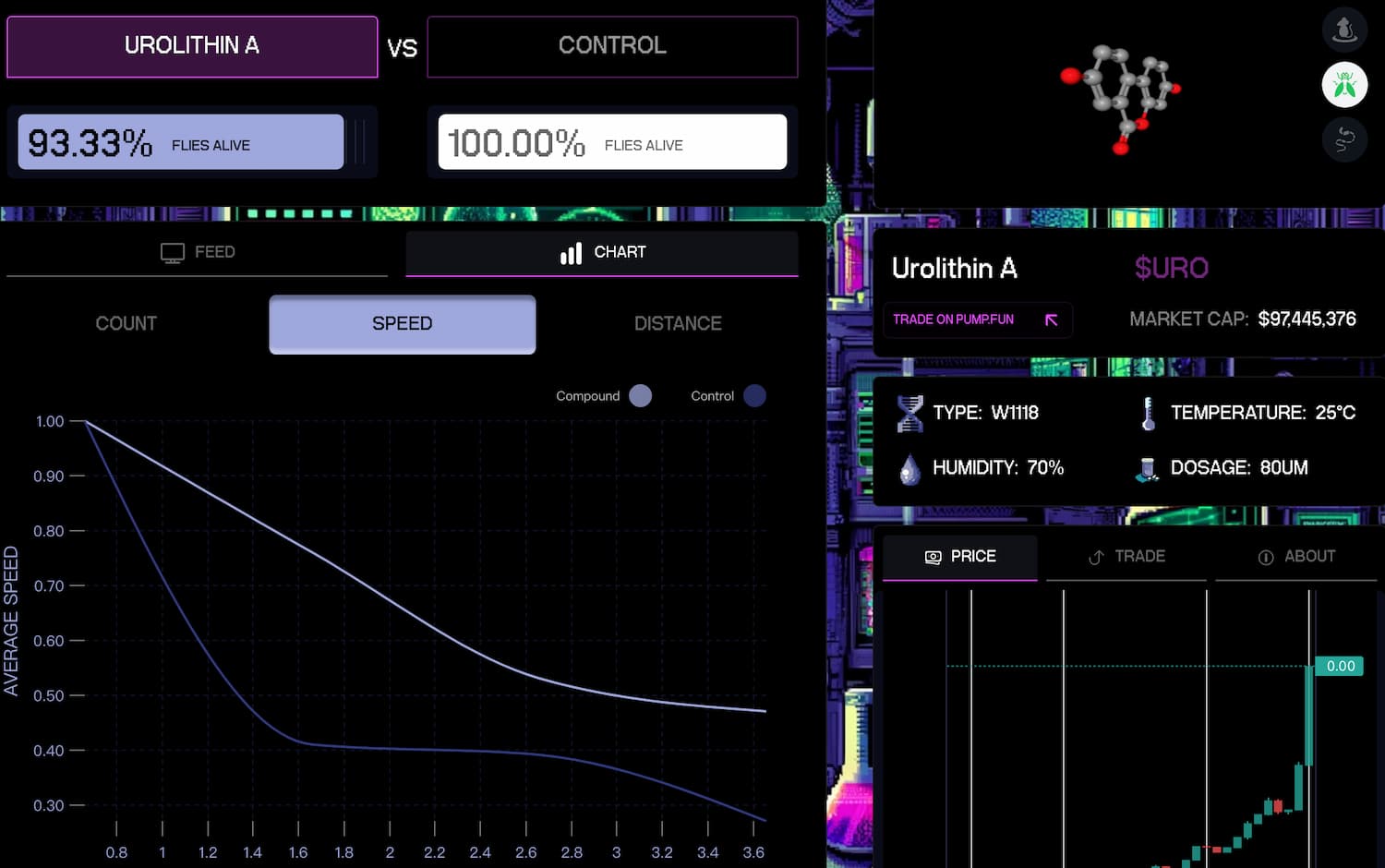Toggle the Compound series in chart legend

point(640,396)
